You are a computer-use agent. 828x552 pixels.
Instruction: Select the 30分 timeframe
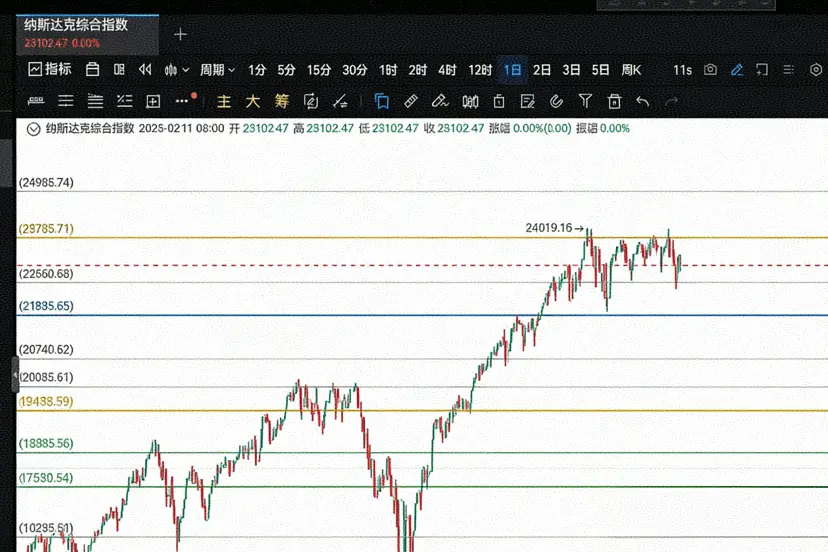click(354, 70)
